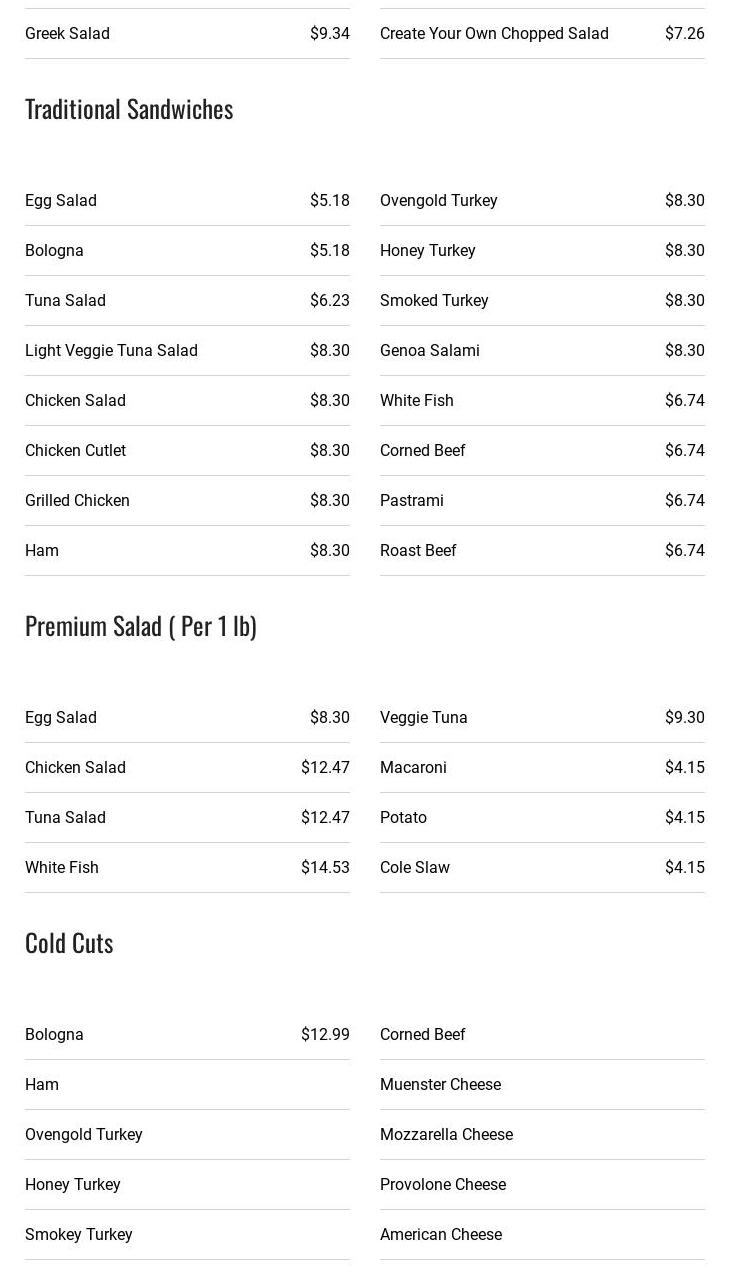Select the Chicken Cutlet sandwich
The width and height of the screenshot is (730, 1266).
point(76,451)
